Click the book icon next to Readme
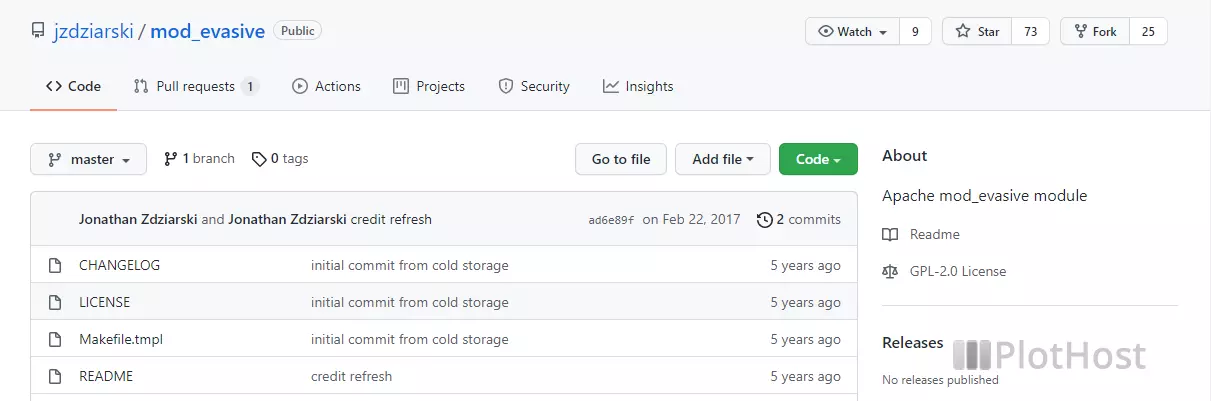1211x401 pixels. 890,234
